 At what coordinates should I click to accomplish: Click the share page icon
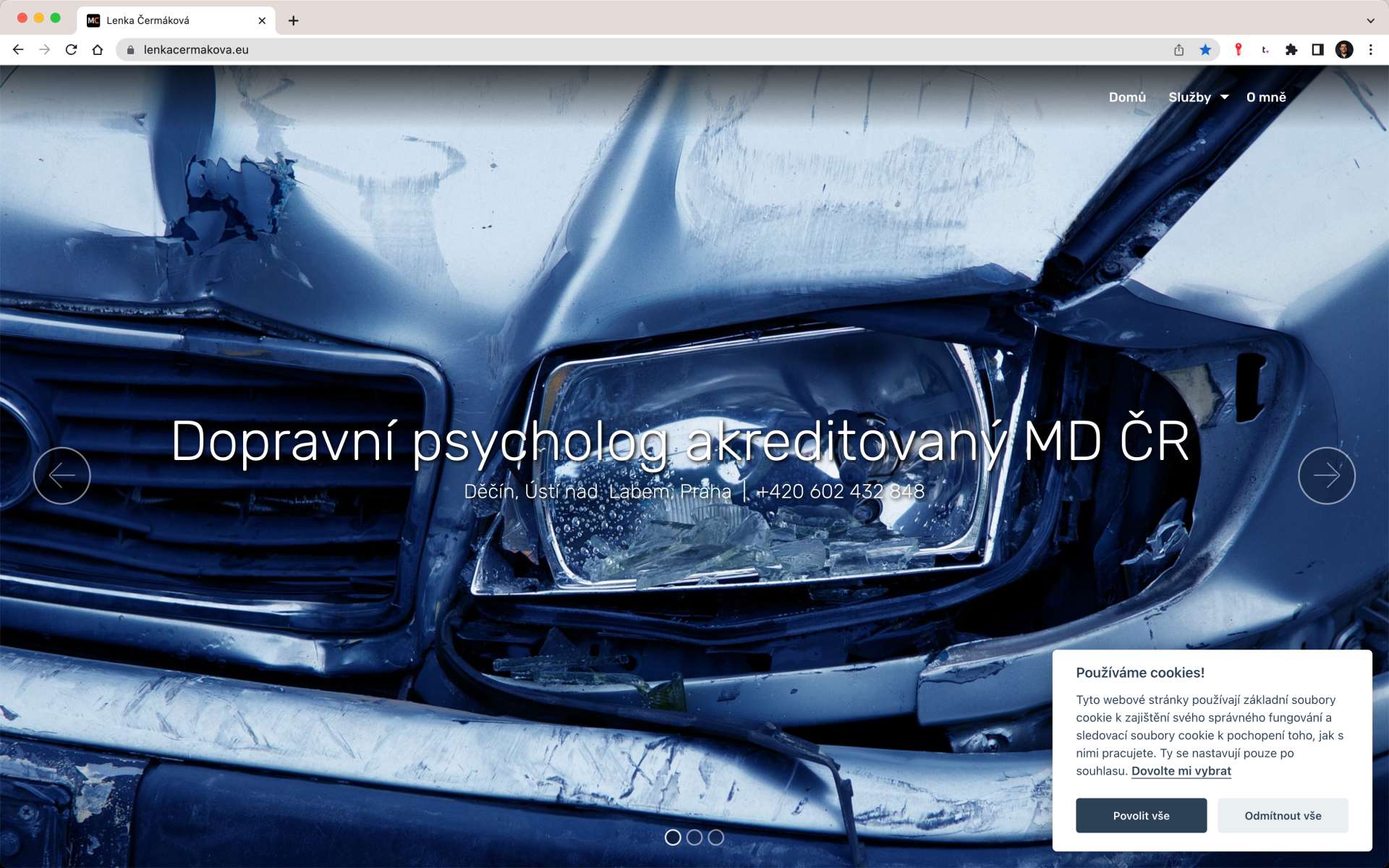point(1178,50)
